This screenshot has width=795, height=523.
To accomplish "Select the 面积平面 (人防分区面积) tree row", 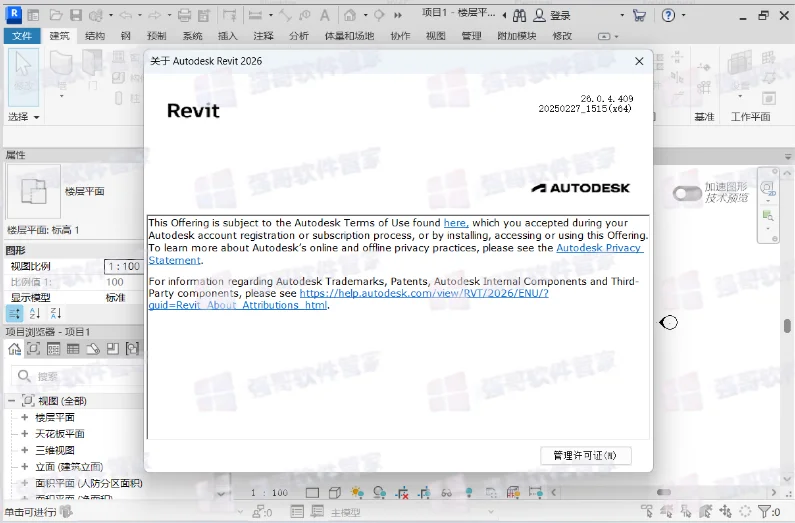I will click(89, 483).
